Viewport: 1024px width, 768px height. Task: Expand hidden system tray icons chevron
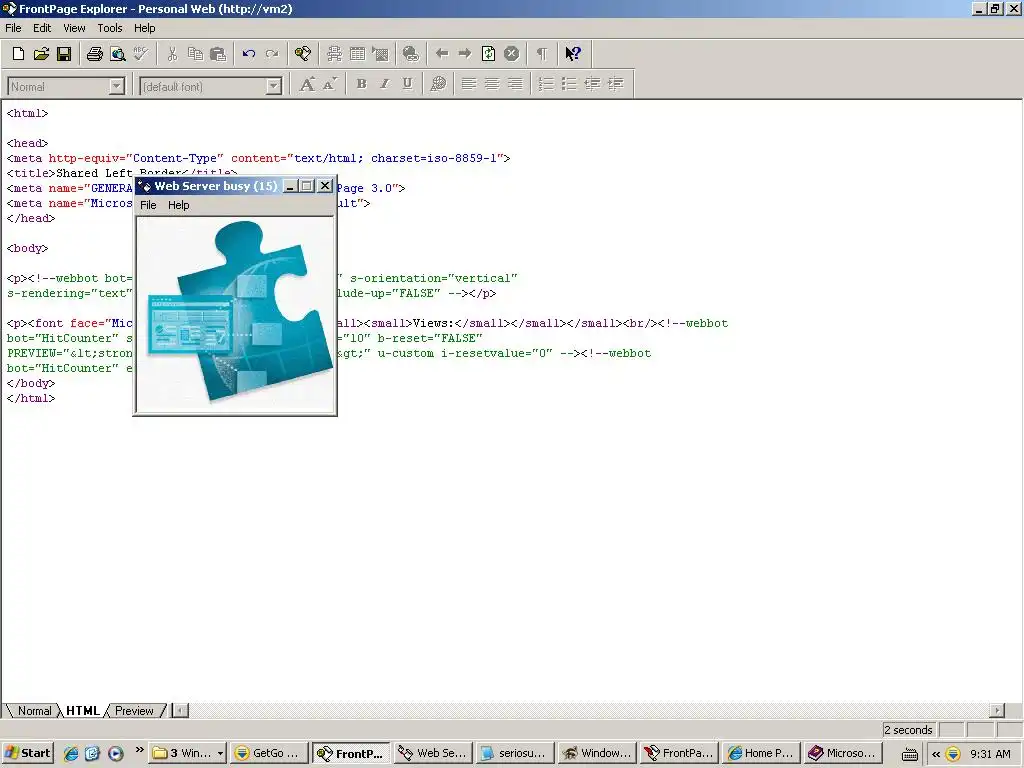(935, 754)
